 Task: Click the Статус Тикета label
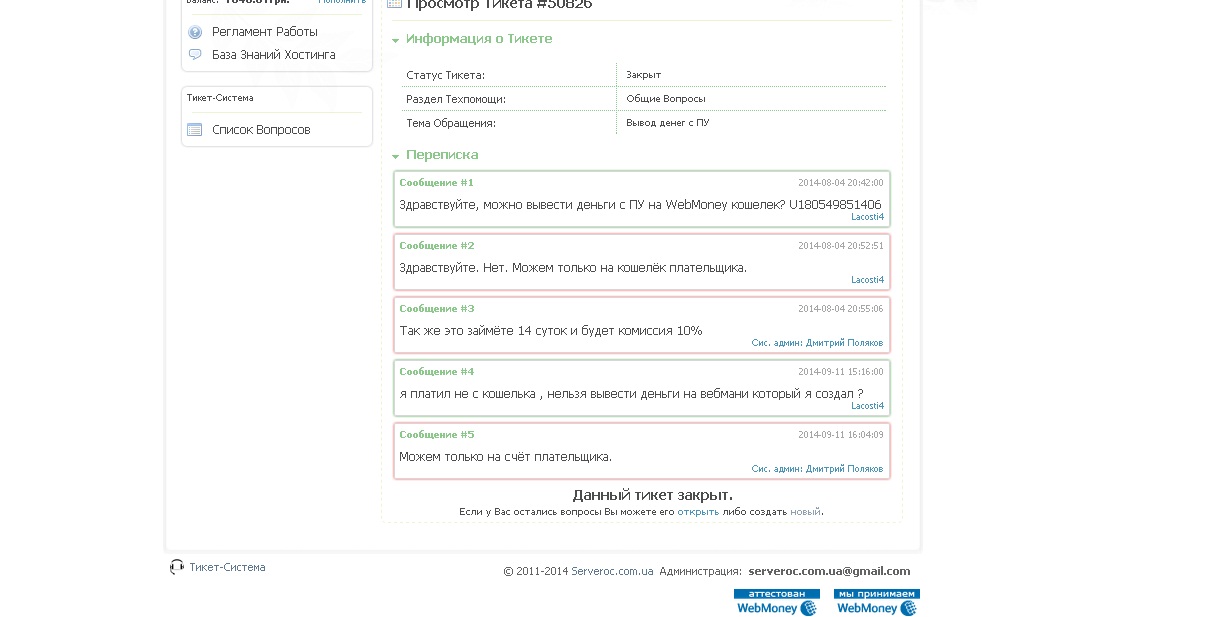coord(445,75)
